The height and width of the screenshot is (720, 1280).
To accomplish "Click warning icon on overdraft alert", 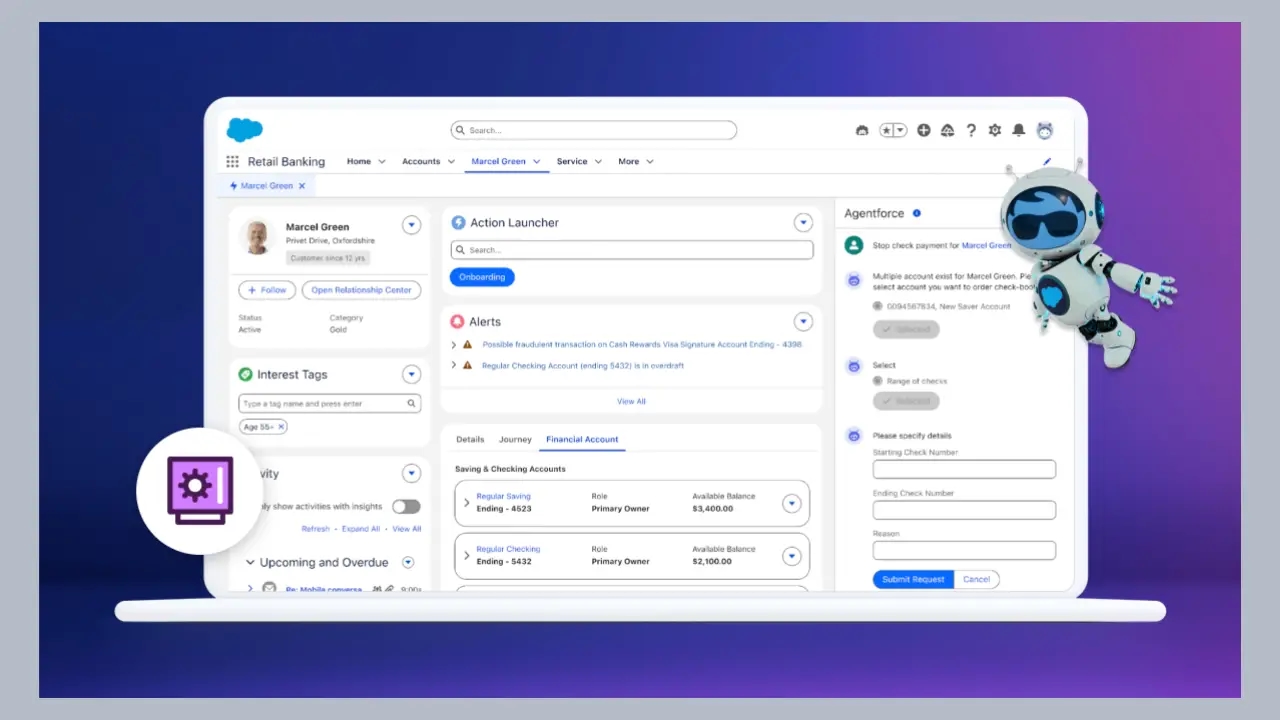I will pos(468,365).
